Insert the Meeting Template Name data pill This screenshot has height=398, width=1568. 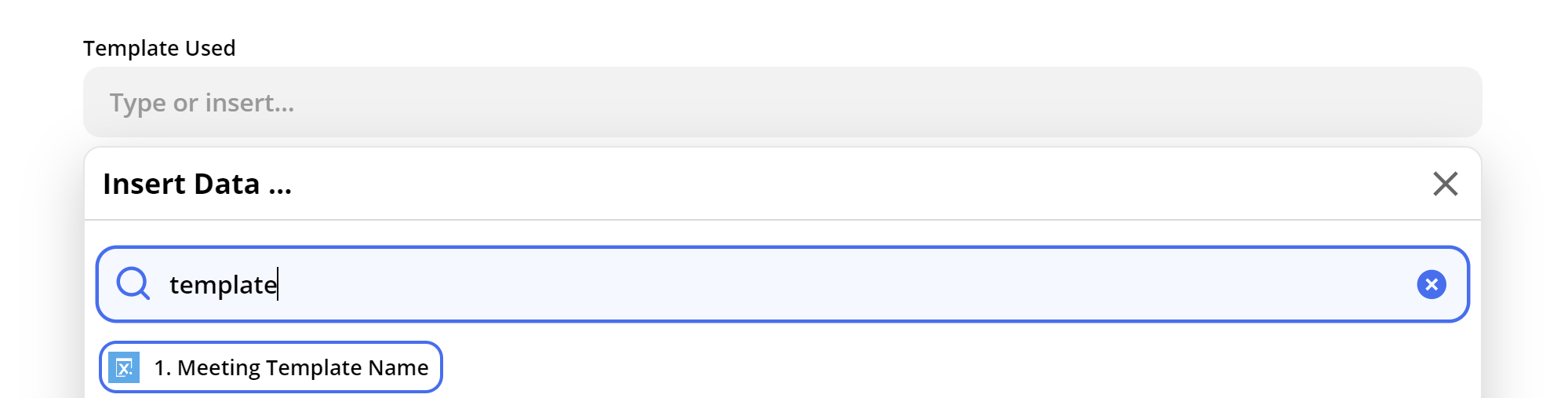point(271,367)
